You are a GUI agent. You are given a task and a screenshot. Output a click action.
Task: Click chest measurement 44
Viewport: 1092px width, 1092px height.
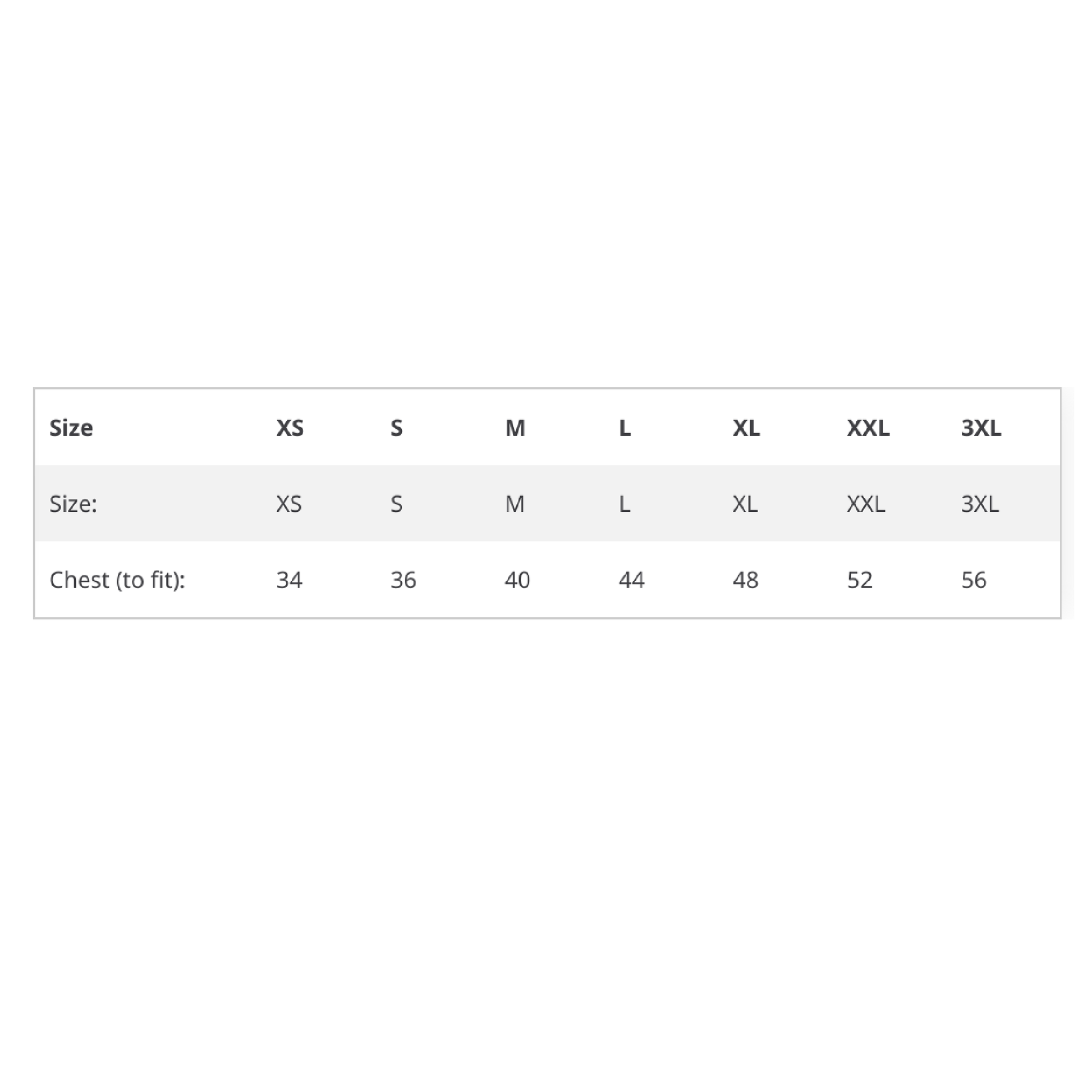[631, 580]
